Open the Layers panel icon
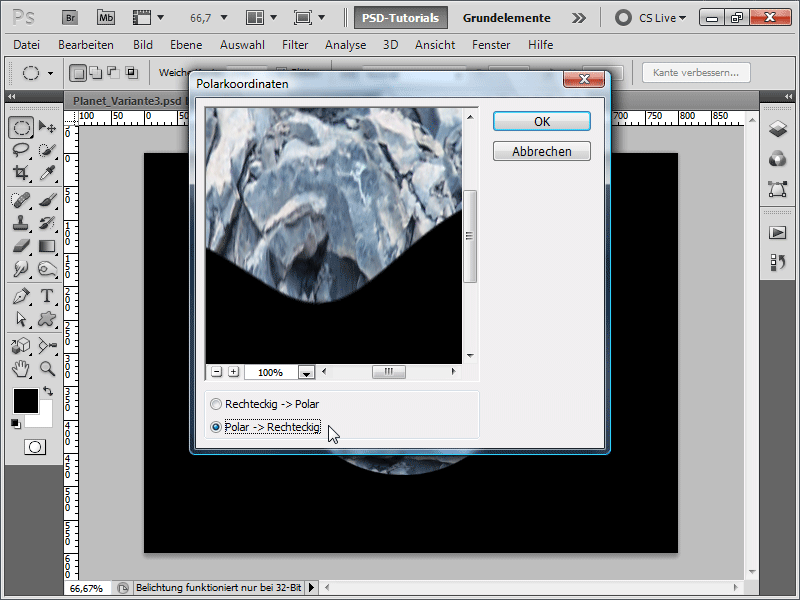Image resolution: width=800 pixels, height=600 pixels. pyautogui.click(x=778, y=129)
